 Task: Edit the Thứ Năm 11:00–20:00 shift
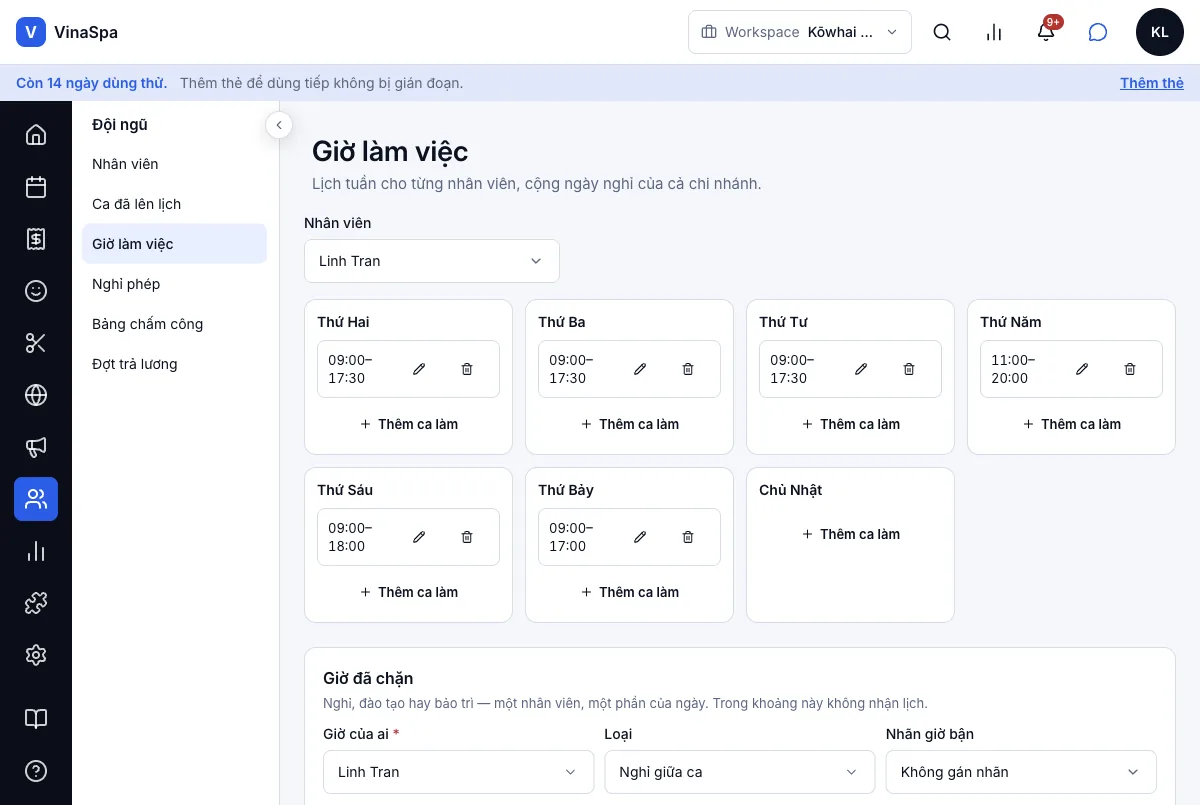1082,369
